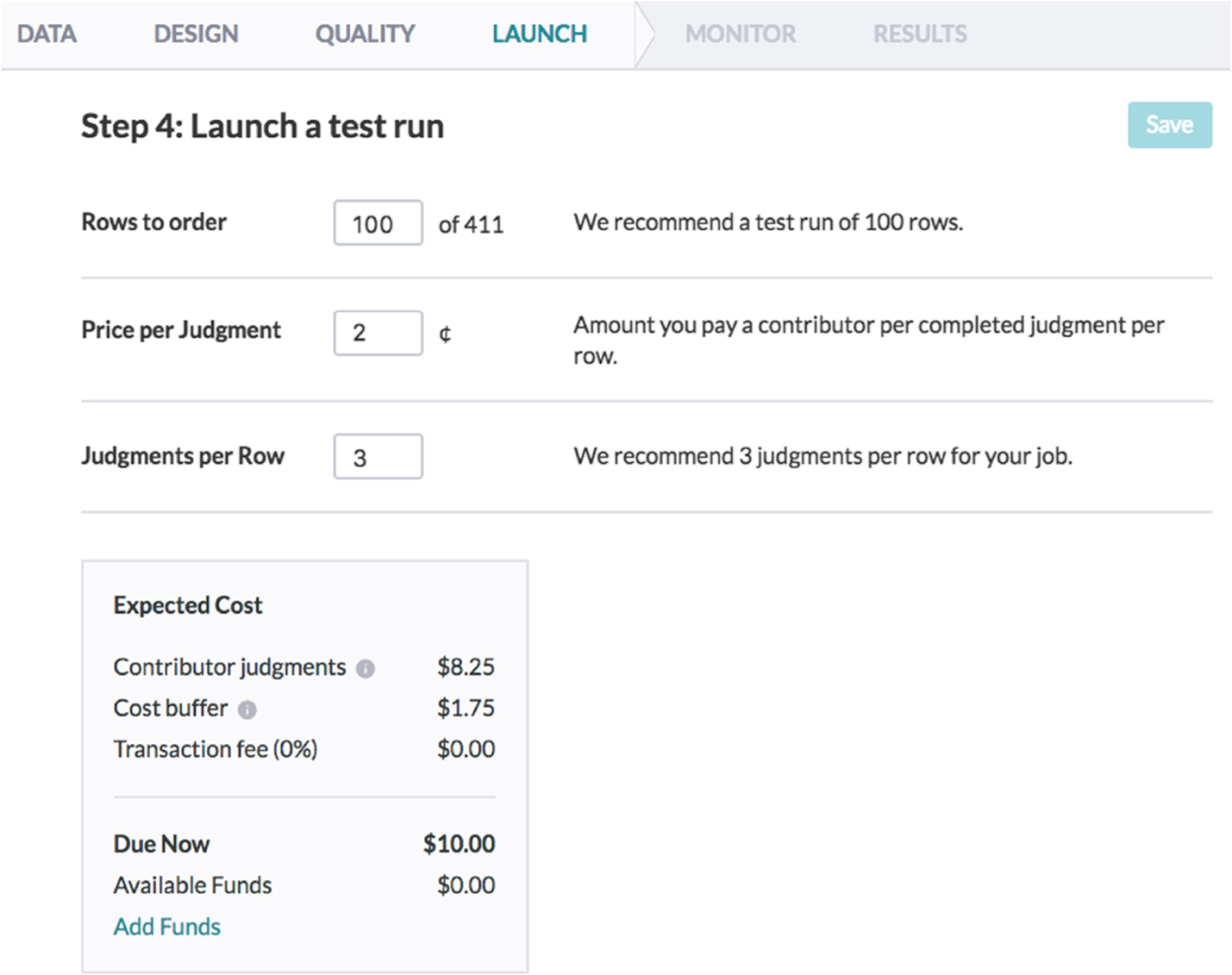Select the 'We recommend 3 judgments per row' text
Image resolution: width=1232 pixels, height=975 pixels.
(822, 456)
